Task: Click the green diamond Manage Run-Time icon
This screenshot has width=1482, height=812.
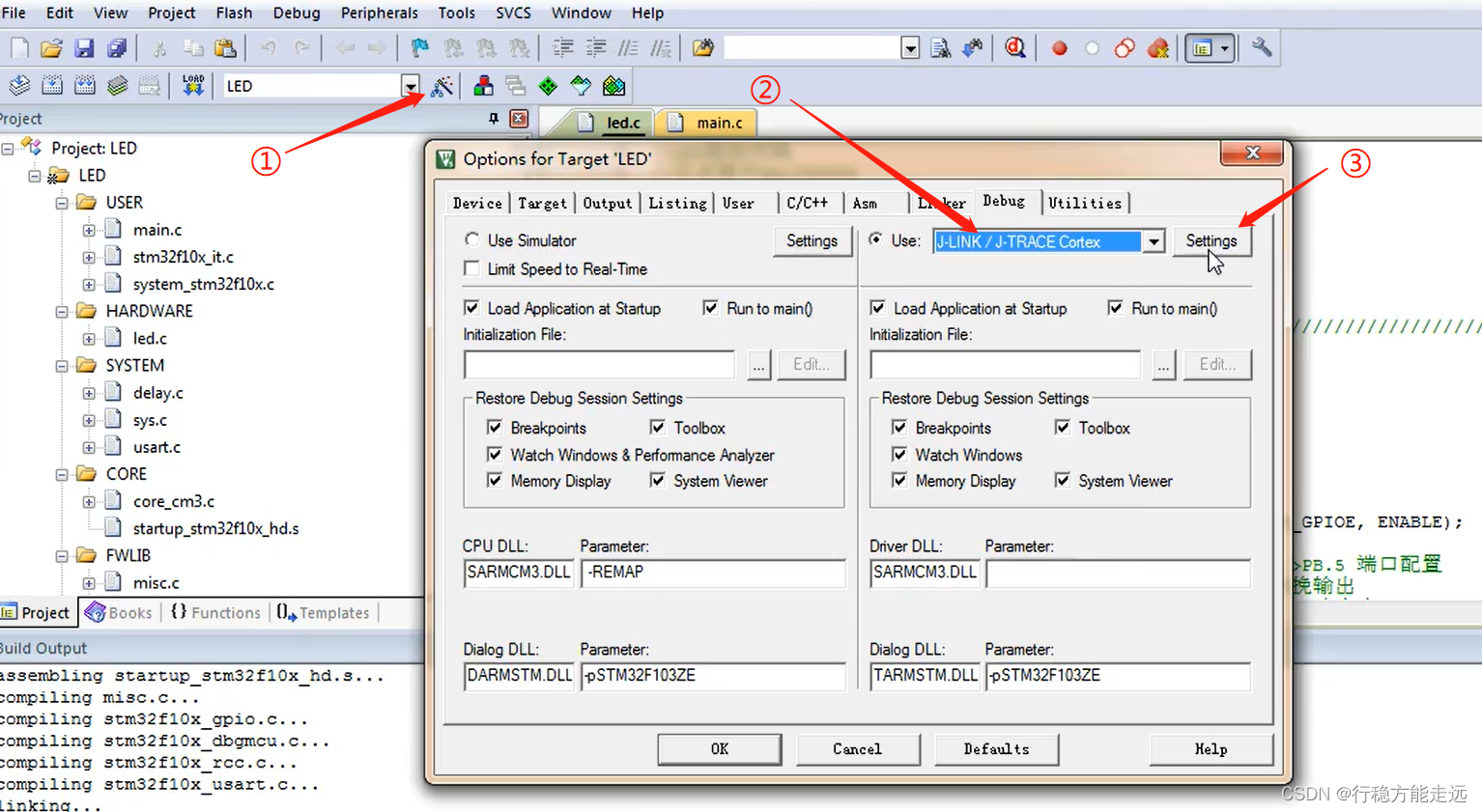Action: tap(548, 86)
